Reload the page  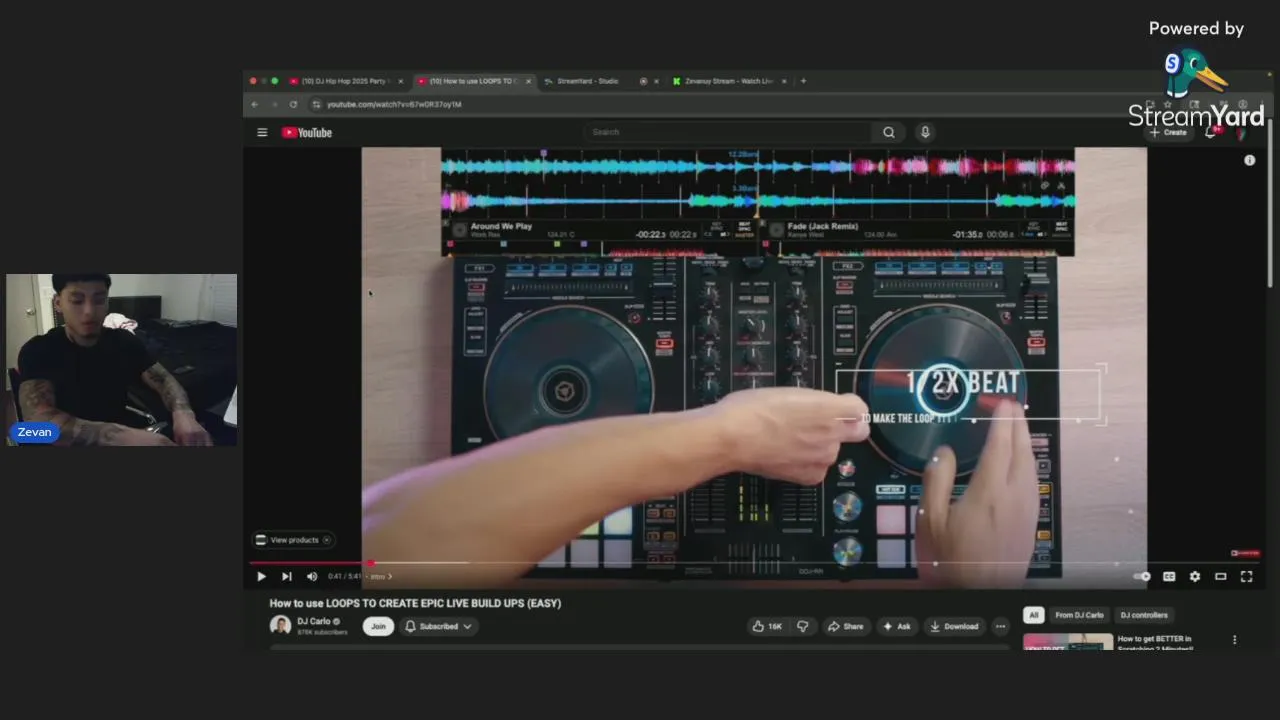[x=293, y=104]
